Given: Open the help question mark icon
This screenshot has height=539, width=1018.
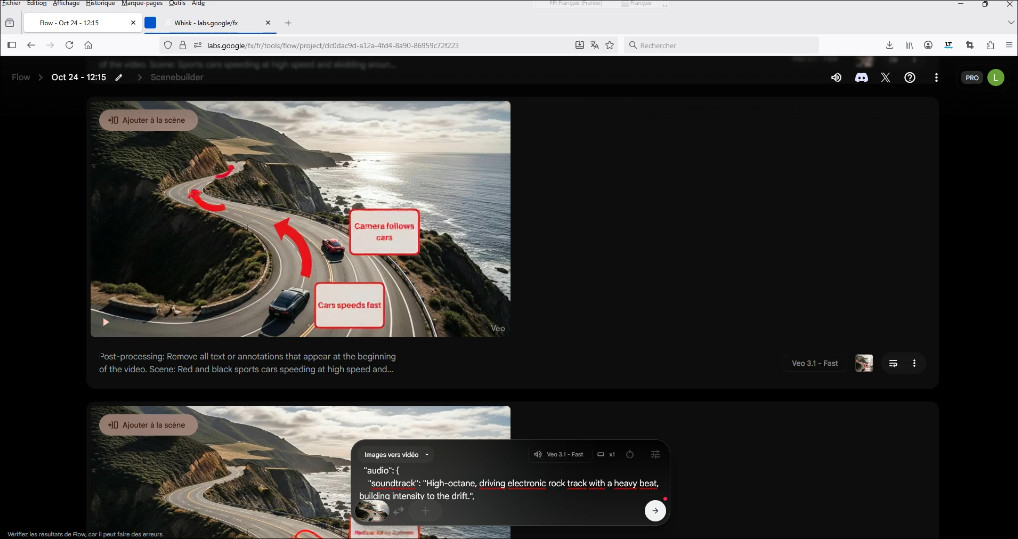Looking at the screenshot, I should click(909, 78).
